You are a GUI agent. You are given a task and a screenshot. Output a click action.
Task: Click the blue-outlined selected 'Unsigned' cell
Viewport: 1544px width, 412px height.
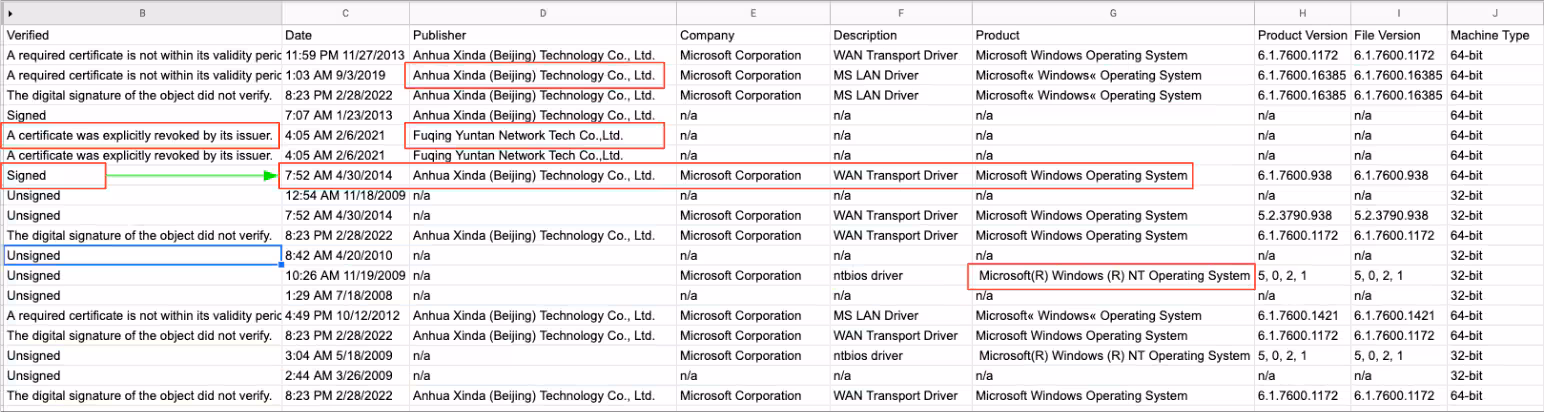tap(142, 256)
